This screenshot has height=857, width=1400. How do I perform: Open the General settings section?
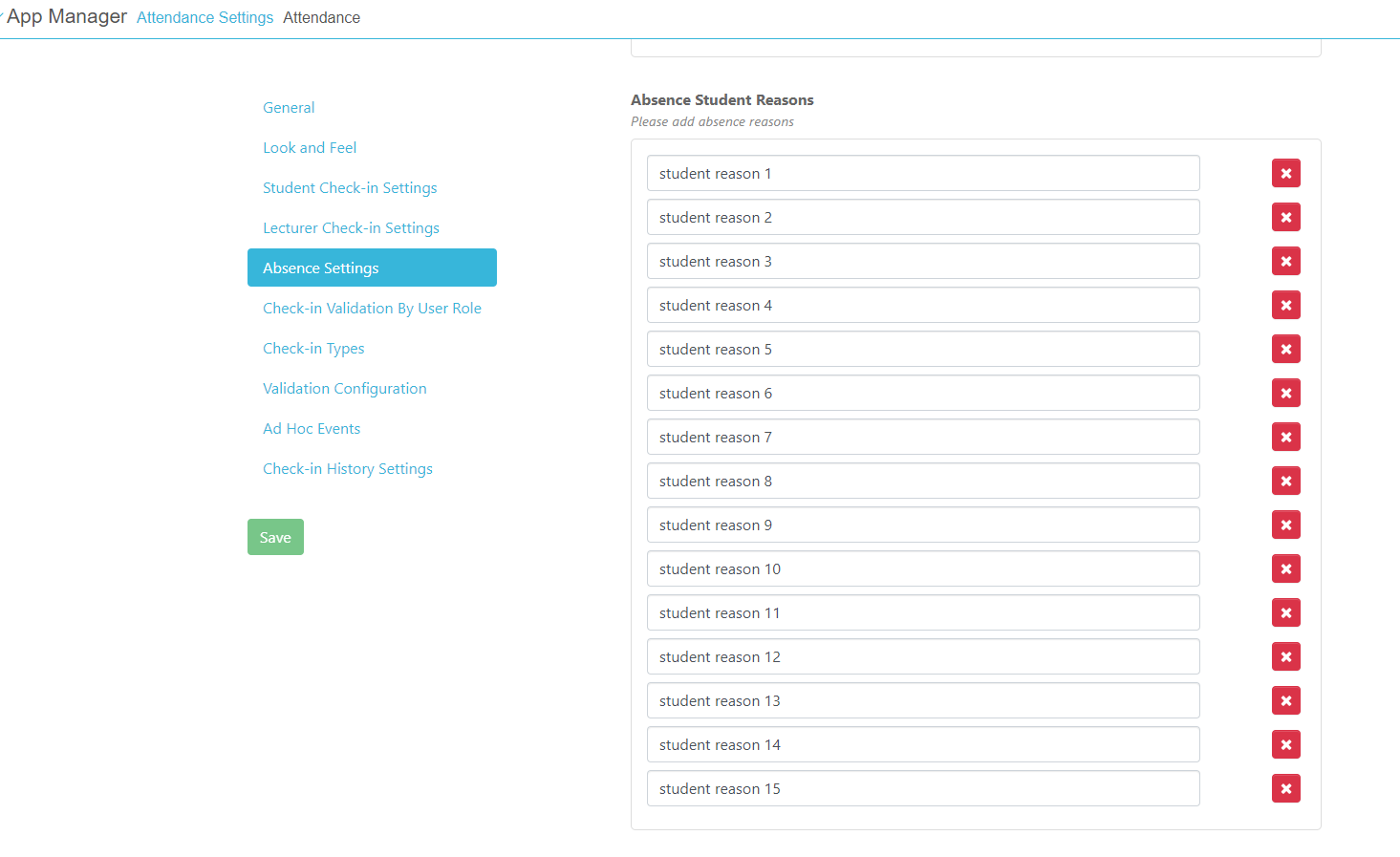[x=289, y=108]
